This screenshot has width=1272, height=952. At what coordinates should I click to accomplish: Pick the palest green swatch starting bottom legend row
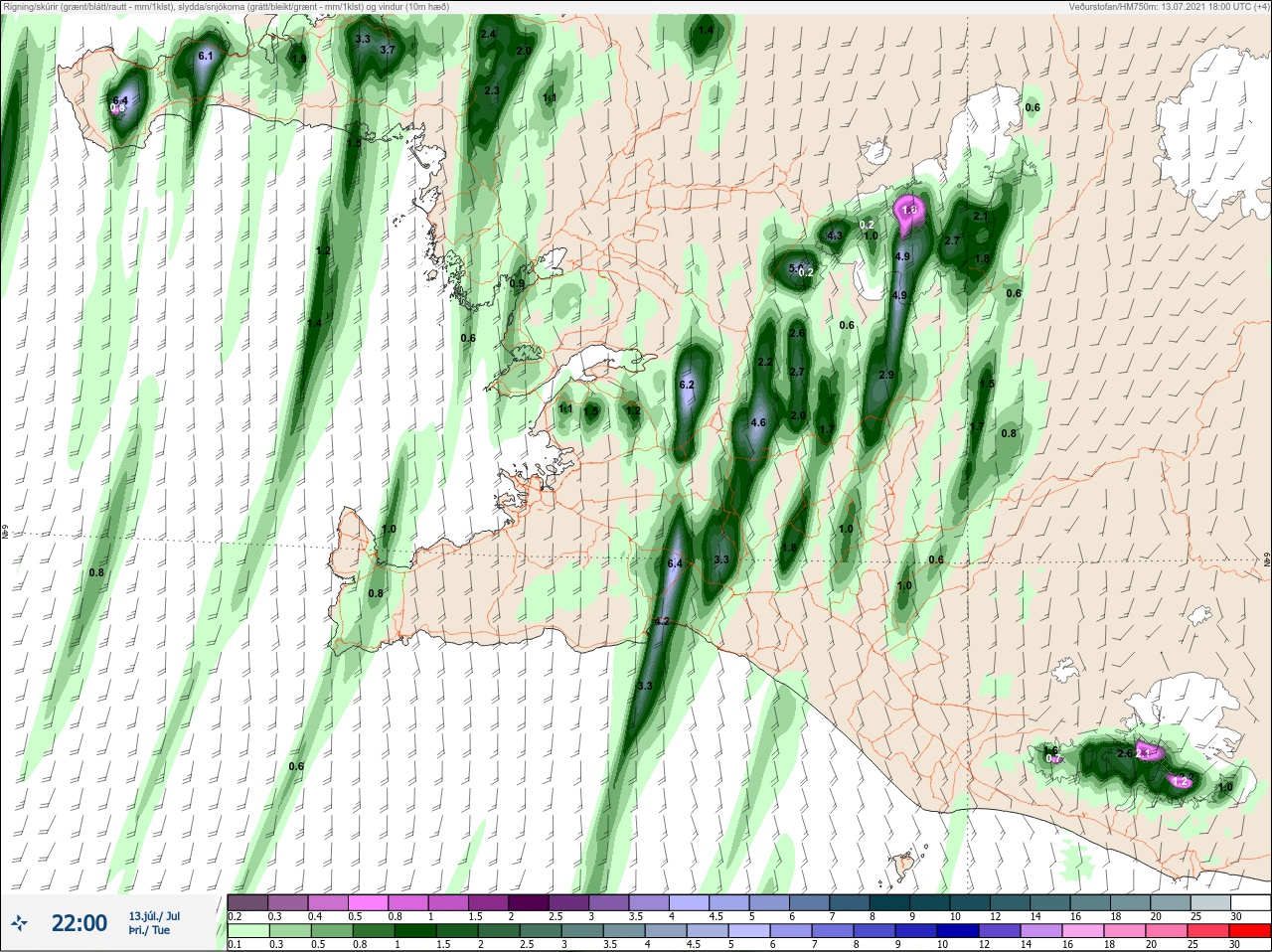247,931
